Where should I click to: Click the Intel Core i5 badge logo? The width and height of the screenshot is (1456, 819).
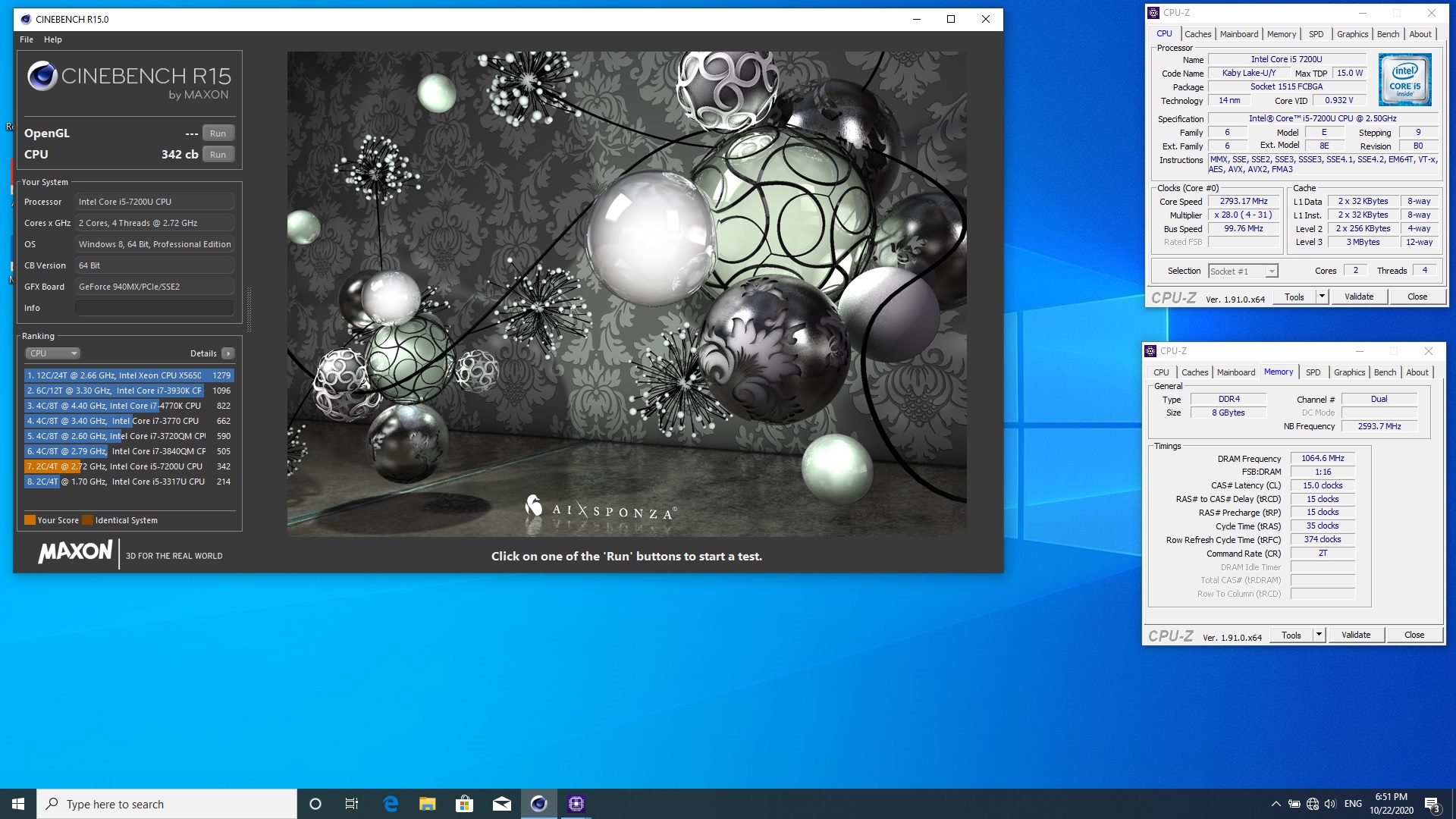tap(1404, 80)
